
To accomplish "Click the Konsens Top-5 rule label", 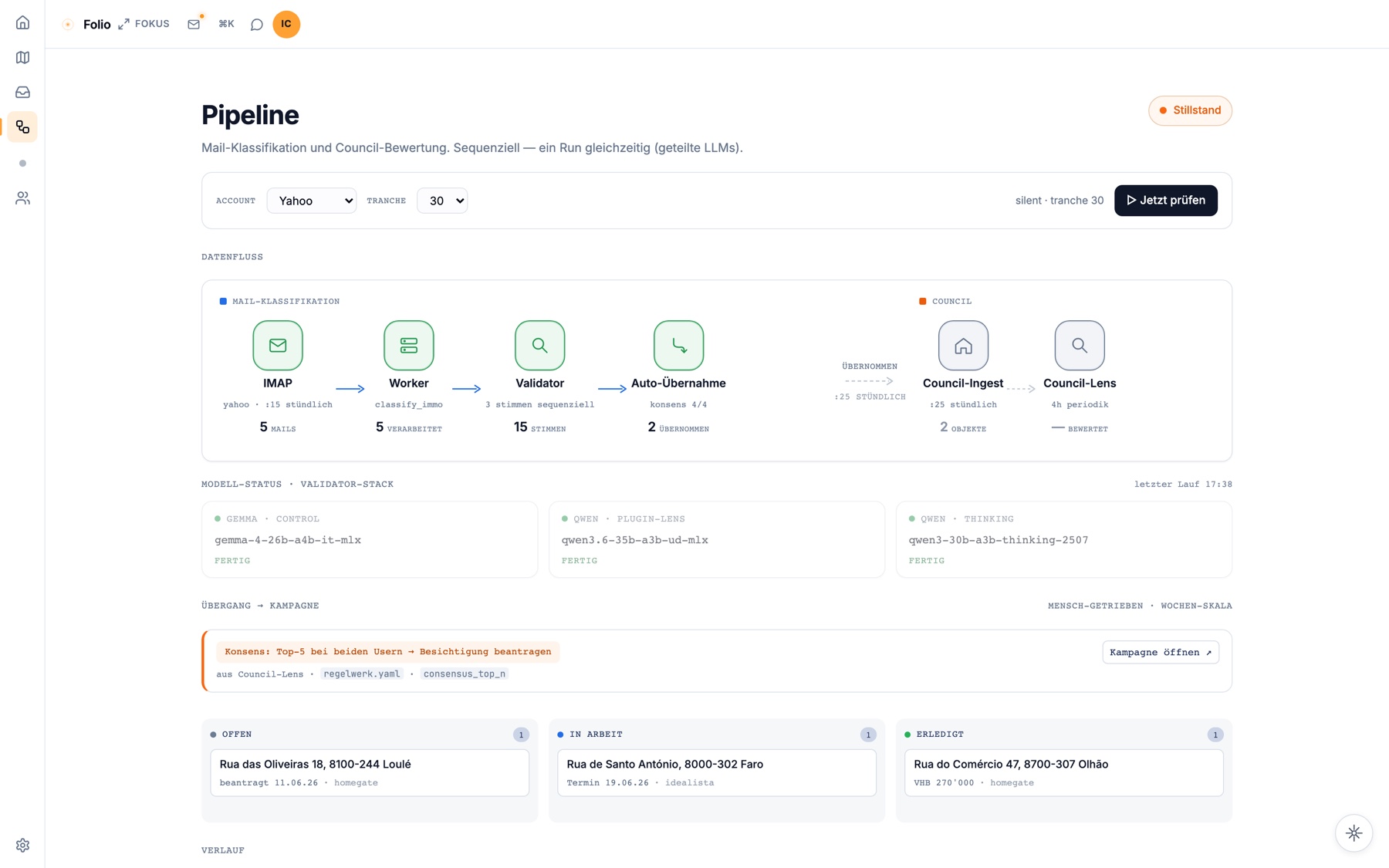I will point(388,651).
